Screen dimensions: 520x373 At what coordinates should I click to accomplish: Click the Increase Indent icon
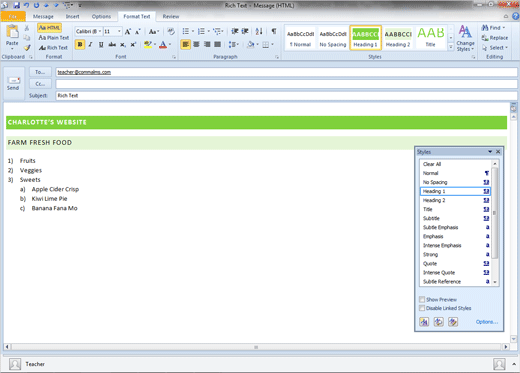(x=245, y=31)
